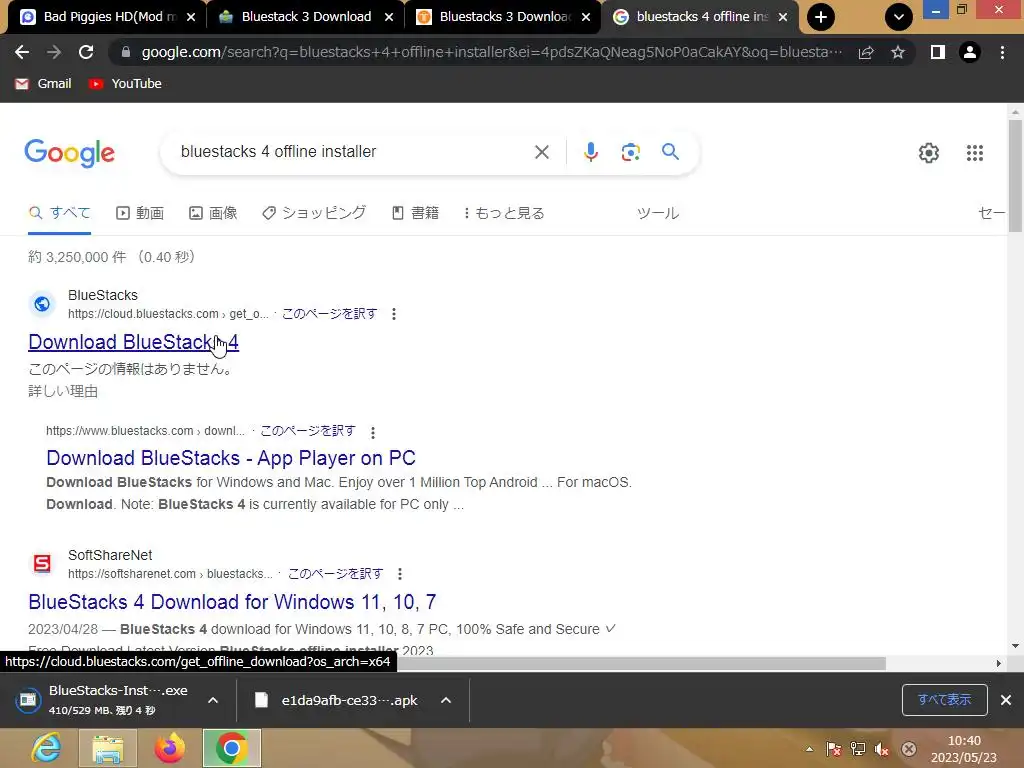Open the browser side panel

(938, 52)
